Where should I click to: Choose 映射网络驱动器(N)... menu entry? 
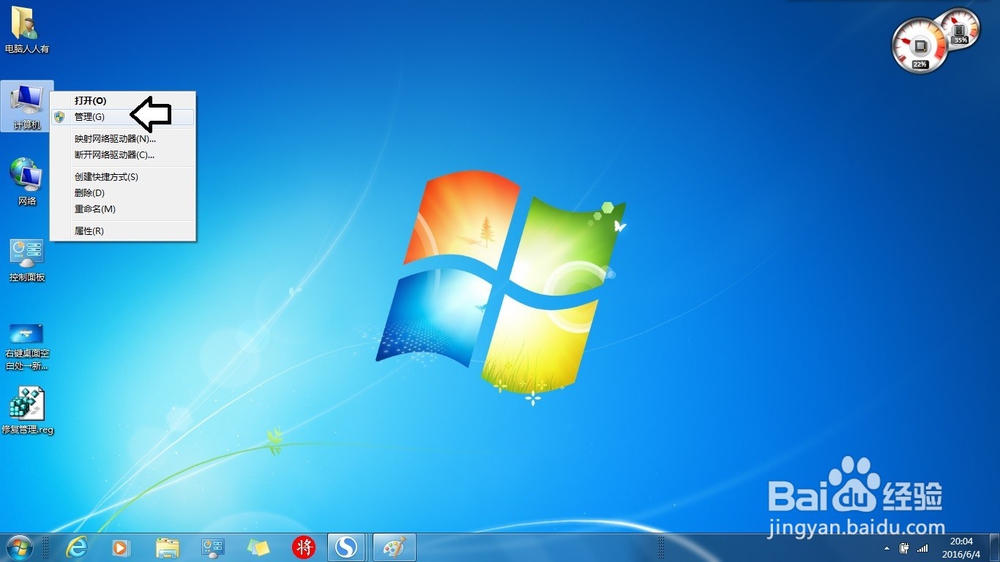point(123,138)
